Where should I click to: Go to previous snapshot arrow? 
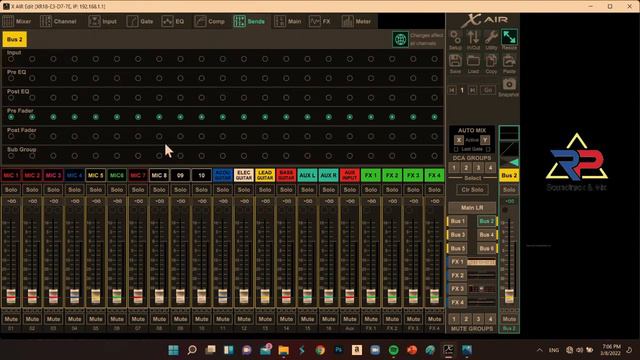[x=452, y=90]
